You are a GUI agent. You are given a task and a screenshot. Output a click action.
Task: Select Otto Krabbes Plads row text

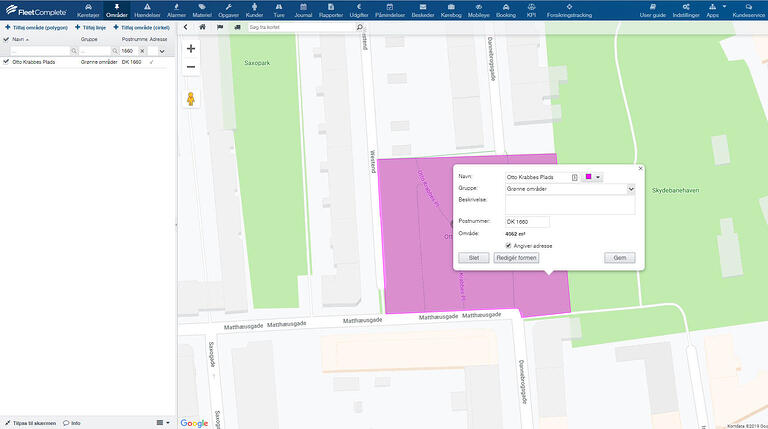pyautogui.click(x=34, y=62)
